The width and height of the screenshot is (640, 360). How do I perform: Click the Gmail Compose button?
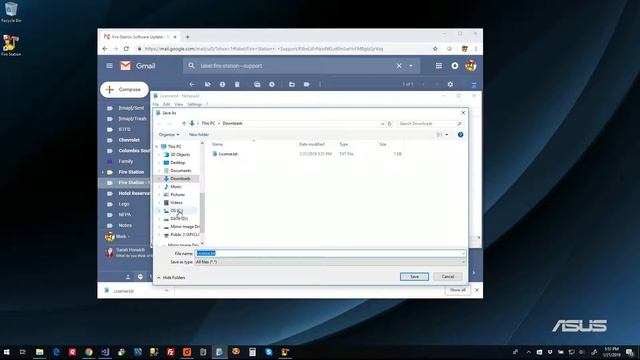[x=124, y=89]
